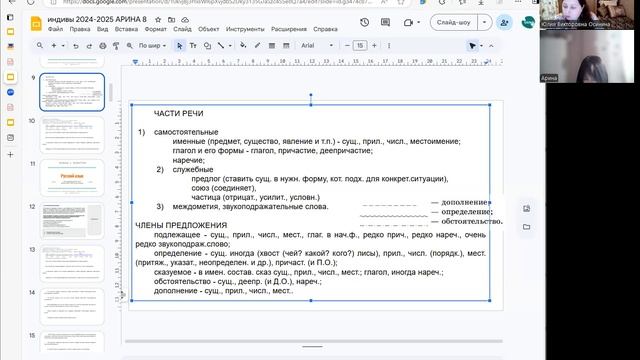
Task: Check the cloud save status icon
Action: click(185, 20)
